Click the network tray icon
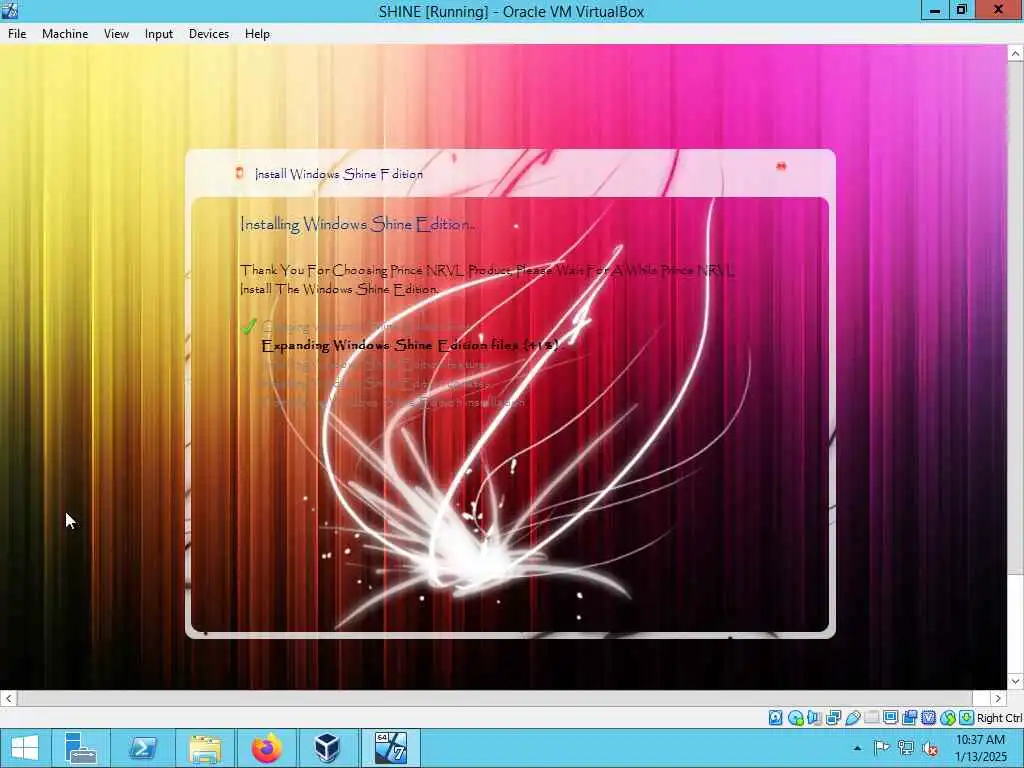Image resolution: width=1024 pixels, height=768 pixels. click(905, 748)
